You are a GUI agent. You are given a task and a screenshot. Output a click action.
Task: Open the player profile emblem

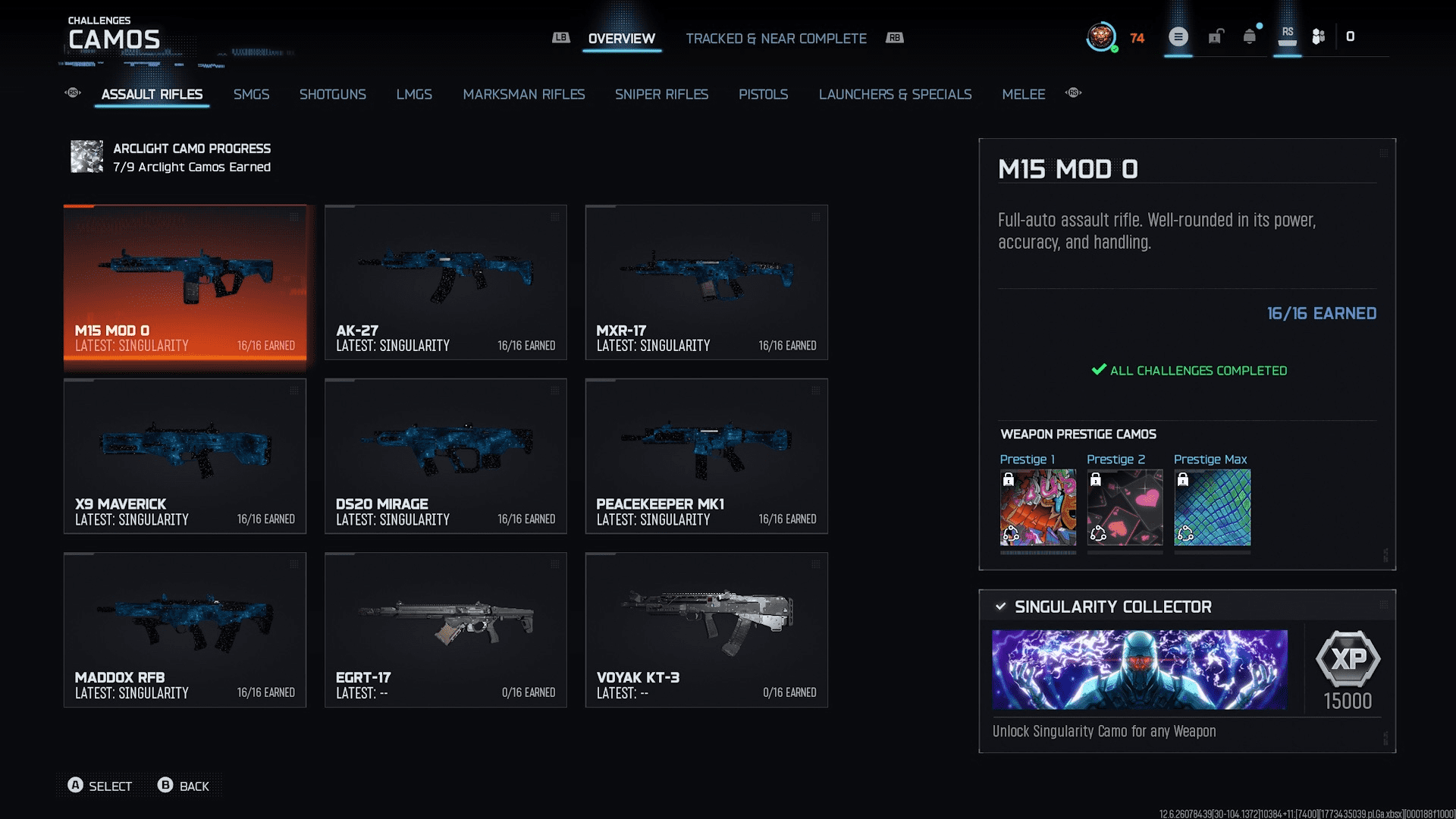point(1101,36)
